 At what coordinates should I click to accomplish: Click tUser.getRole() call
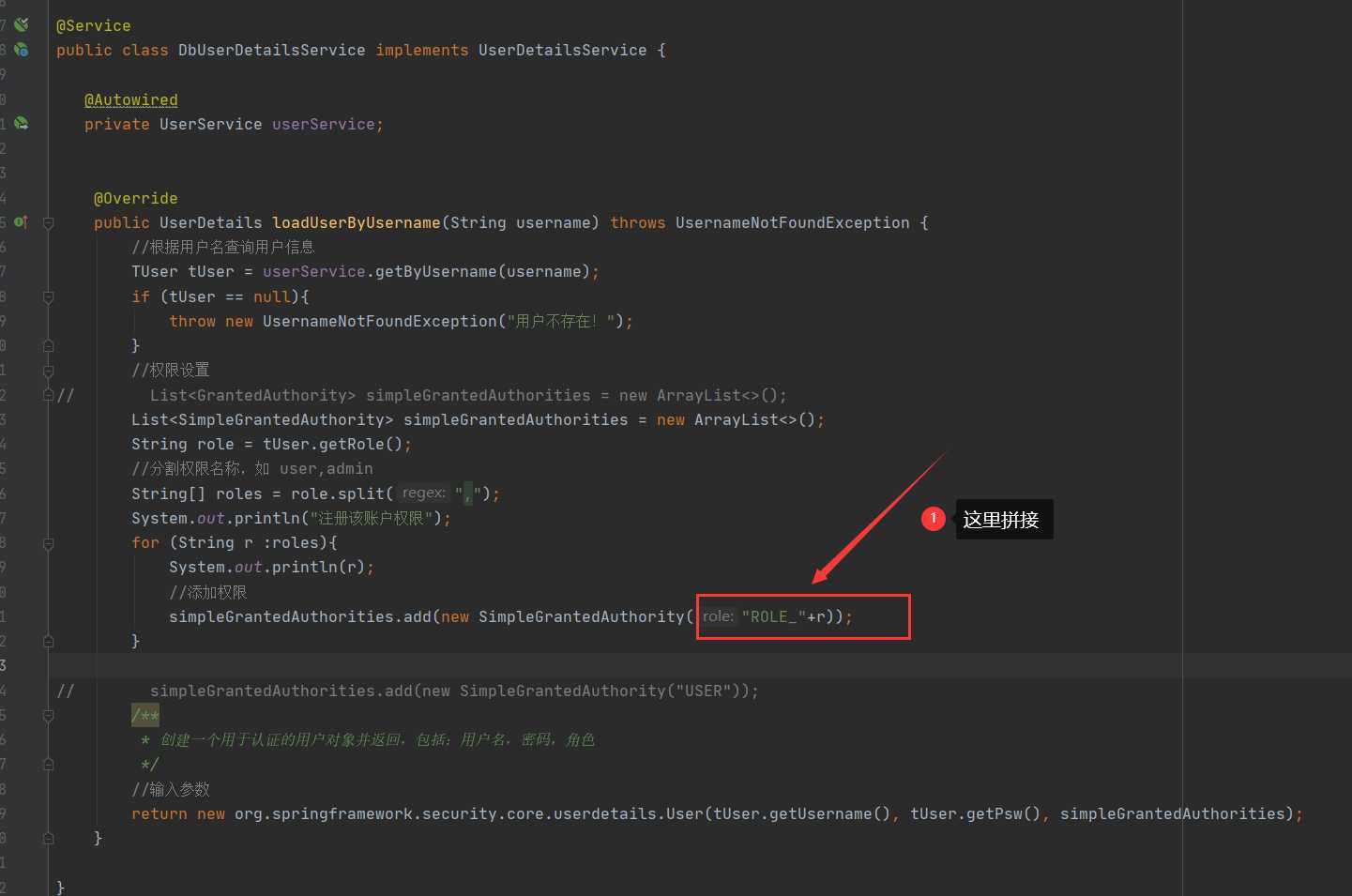333,444
